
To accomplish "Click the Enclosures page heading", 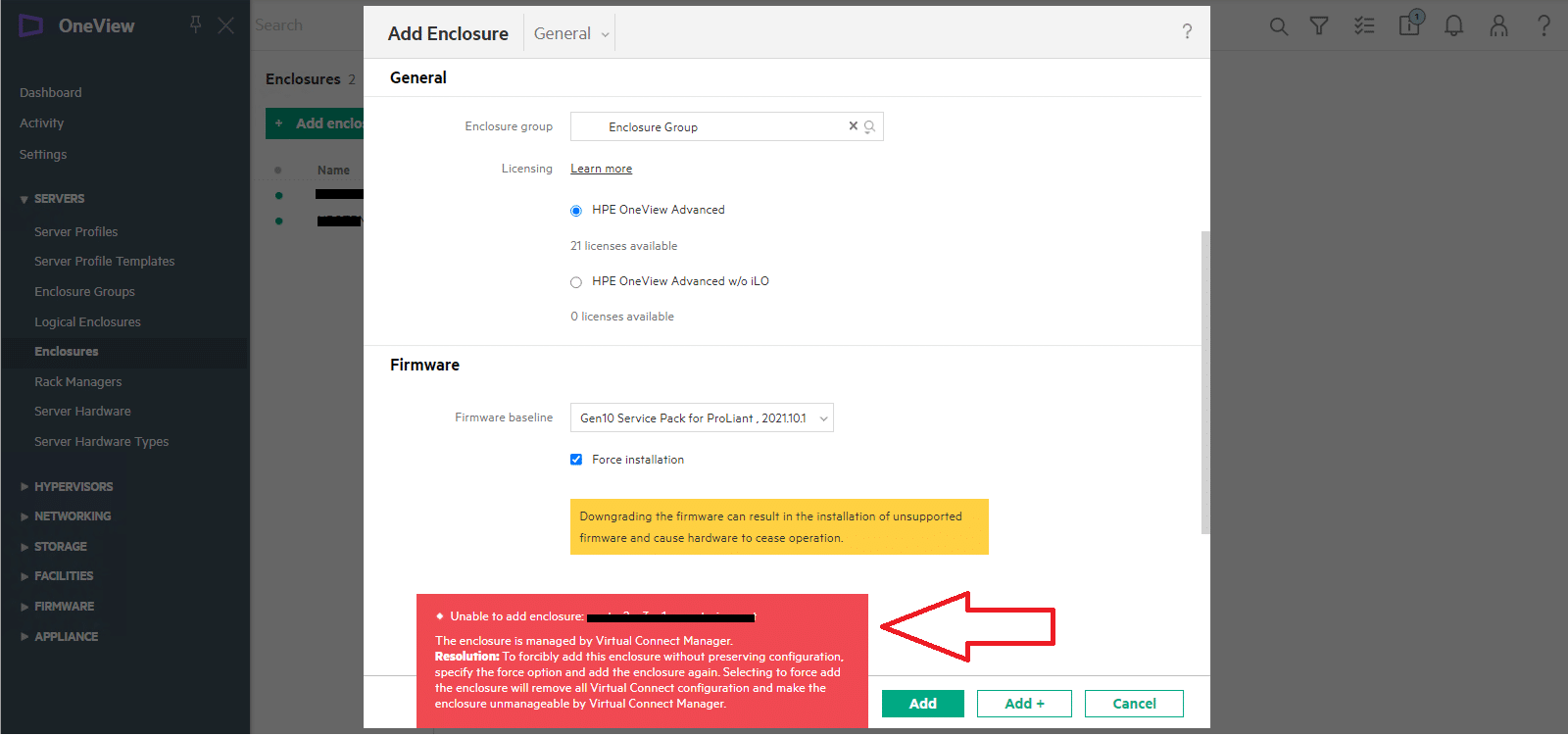I will click(x=303, y=79).
